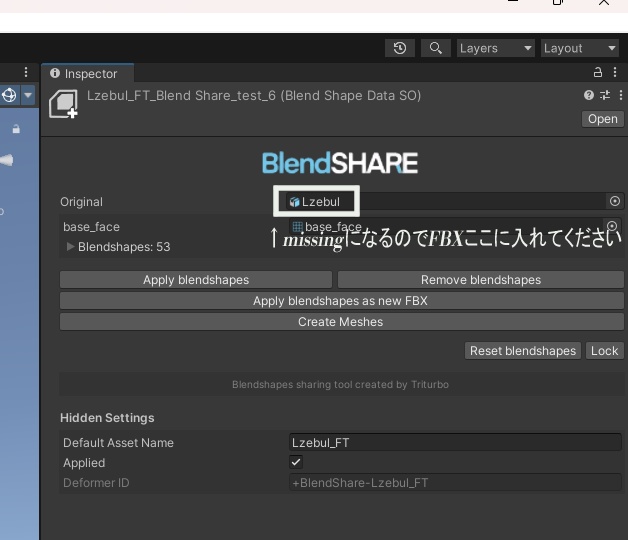Open Inspector tab three-dot menu
Viewport: 628px width, 540px height.
(x=615, y=73)
